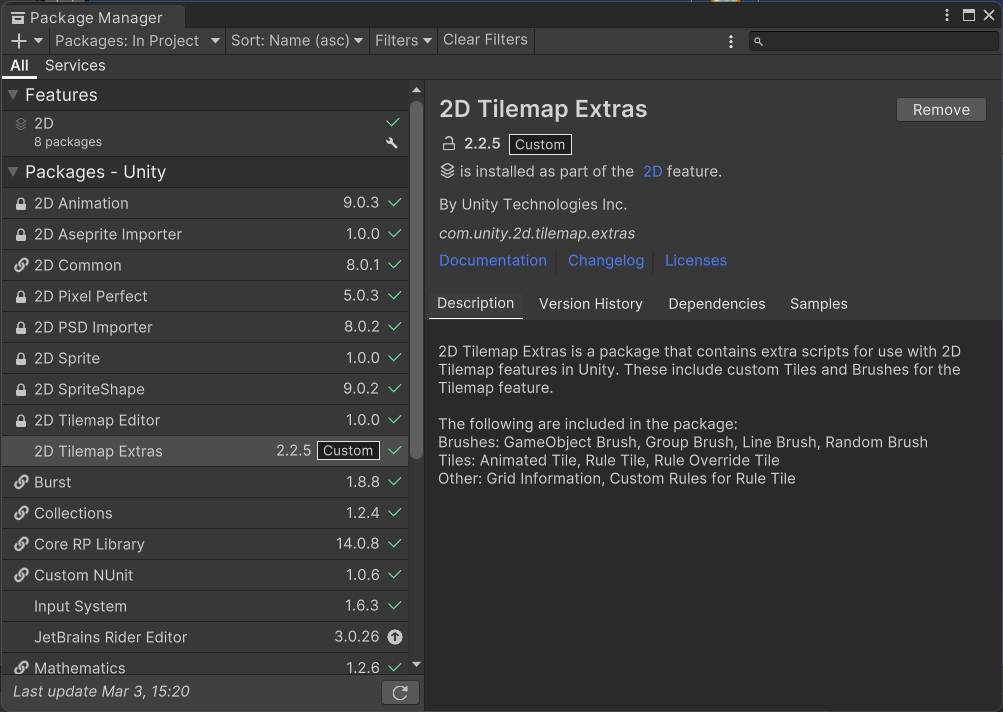Switch to the Services tab
The image size is (1003, 712).
click(x=75, y=66)
